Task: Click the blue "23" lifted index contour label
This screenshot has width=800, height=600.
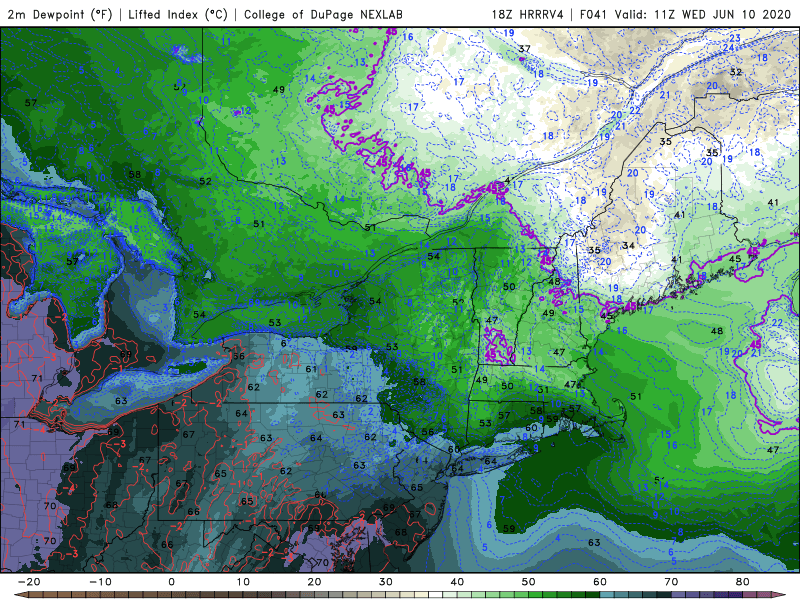Action: point(735,38)
